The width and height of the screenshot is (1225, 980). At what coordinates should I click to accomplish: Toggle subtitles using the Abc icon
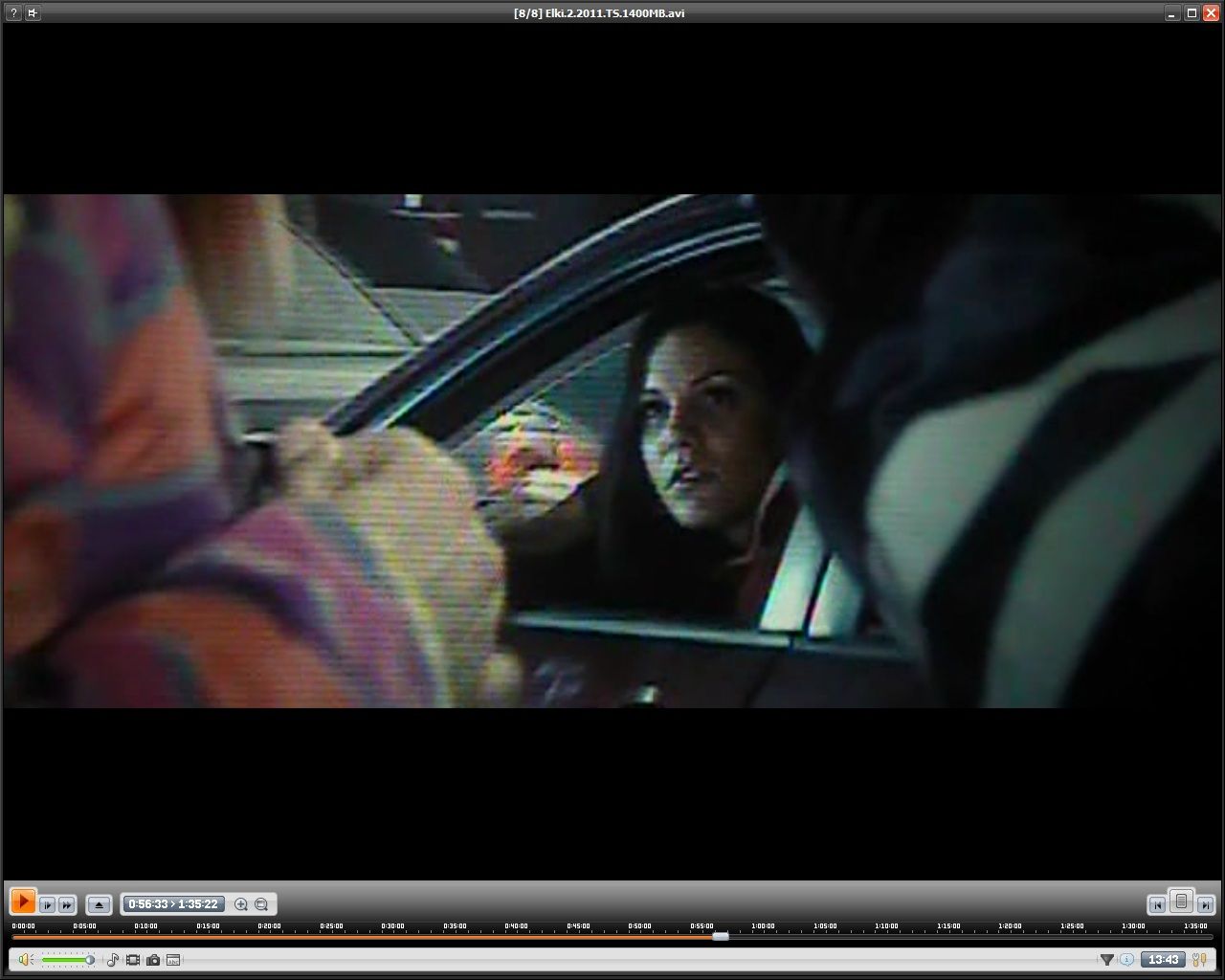pyautogui.click(x=173, y=960)
